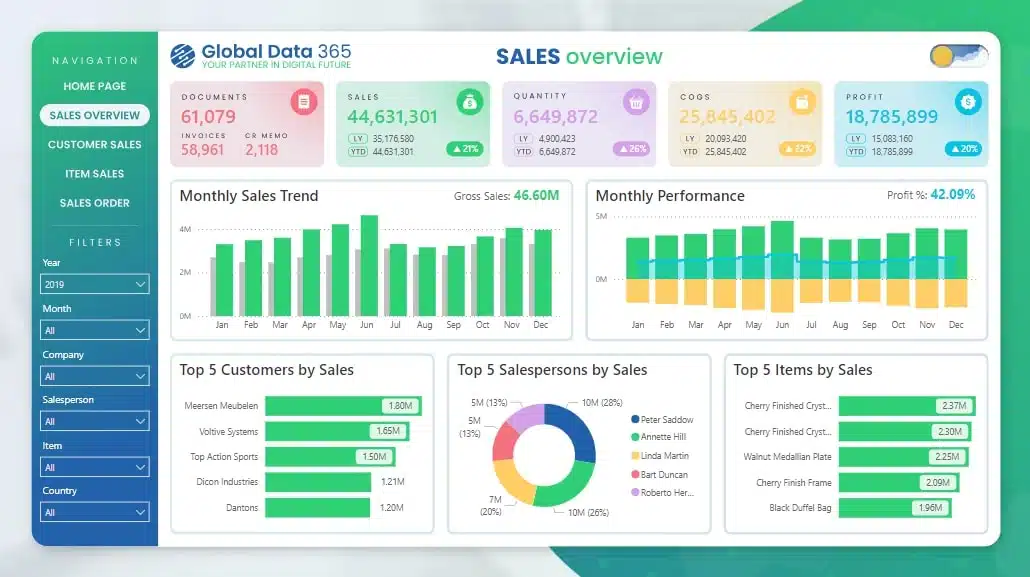1030x577 pixels.
Task: Open the Salesperson filter dropdown
Action: (95, 422)
